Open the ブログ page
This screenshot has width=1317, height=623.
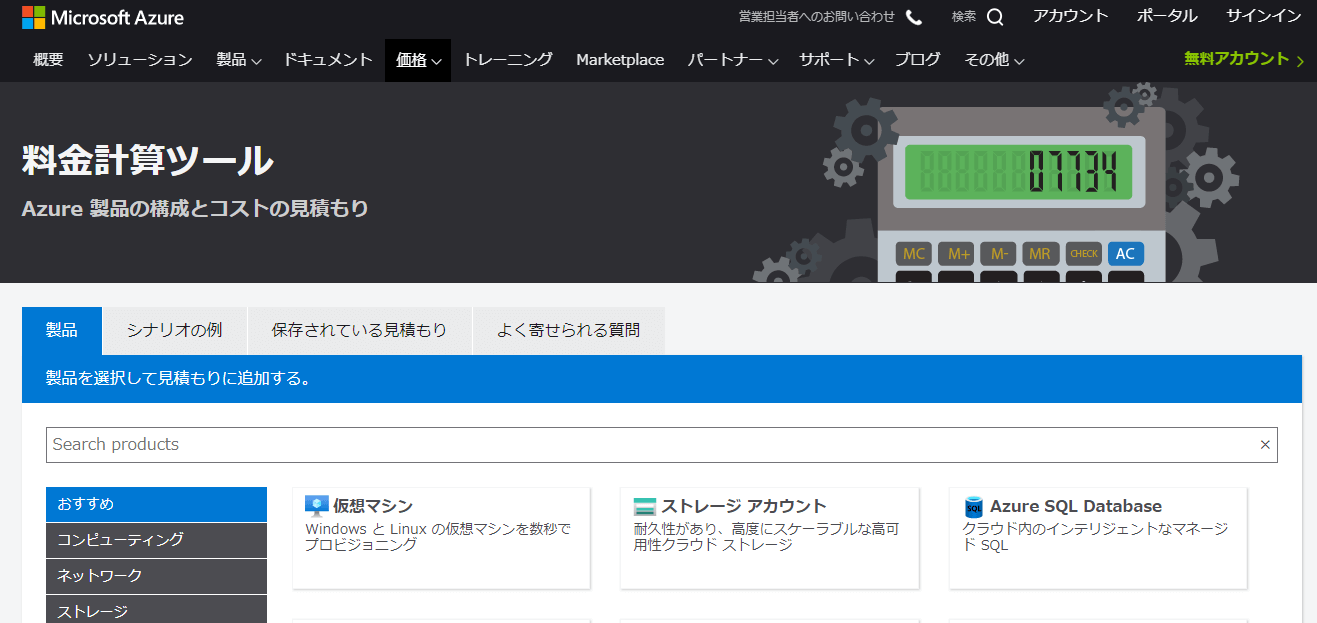918,60
